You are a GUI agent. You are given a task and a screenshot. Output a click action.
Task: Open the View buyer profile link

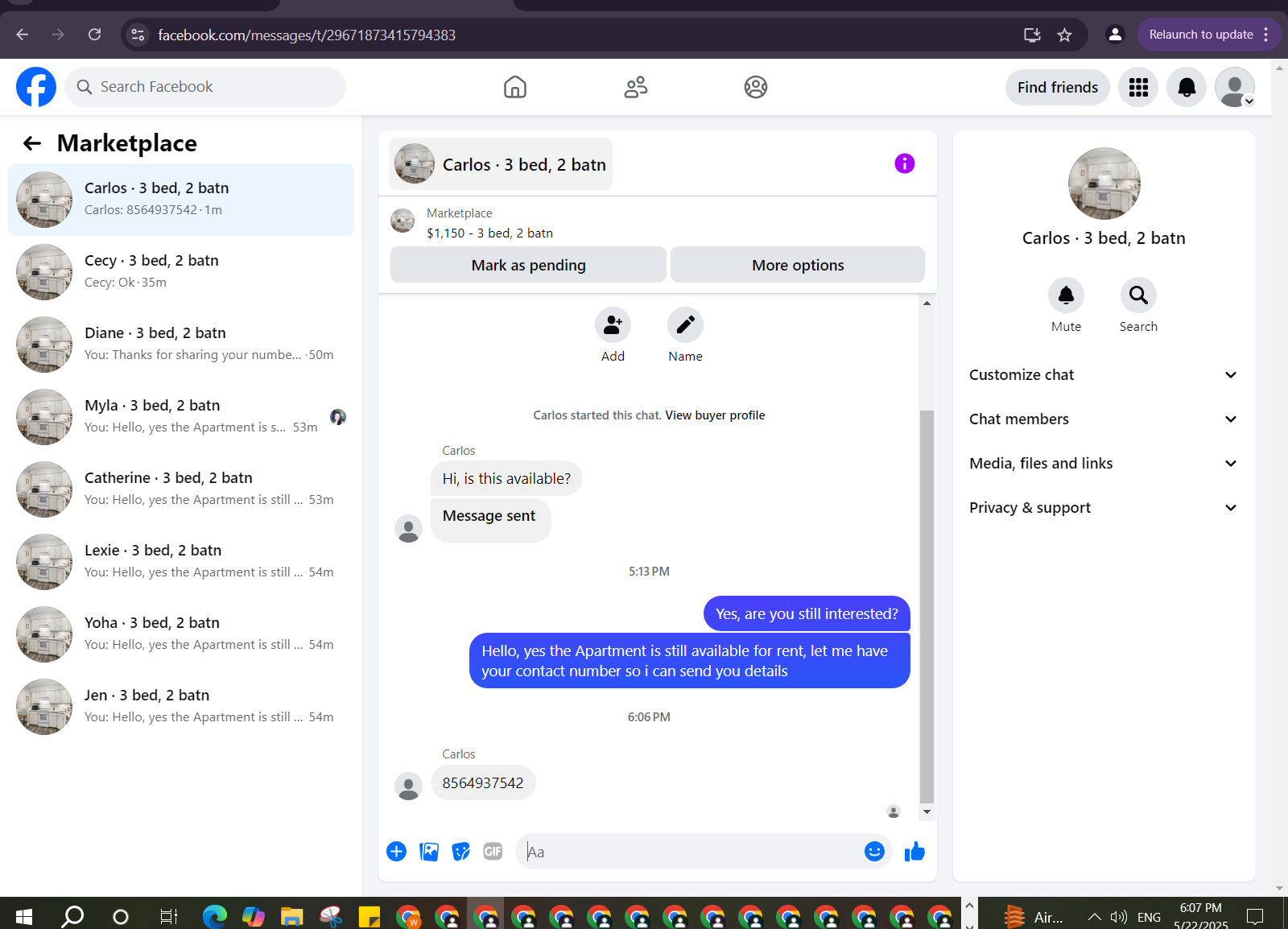(x=715, y=415)
